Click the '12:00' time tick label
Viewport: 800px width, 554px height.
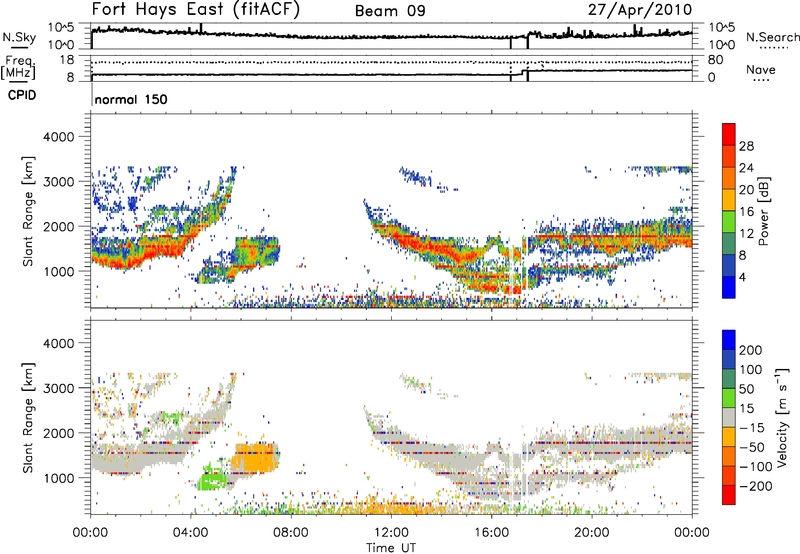[391, 533]
